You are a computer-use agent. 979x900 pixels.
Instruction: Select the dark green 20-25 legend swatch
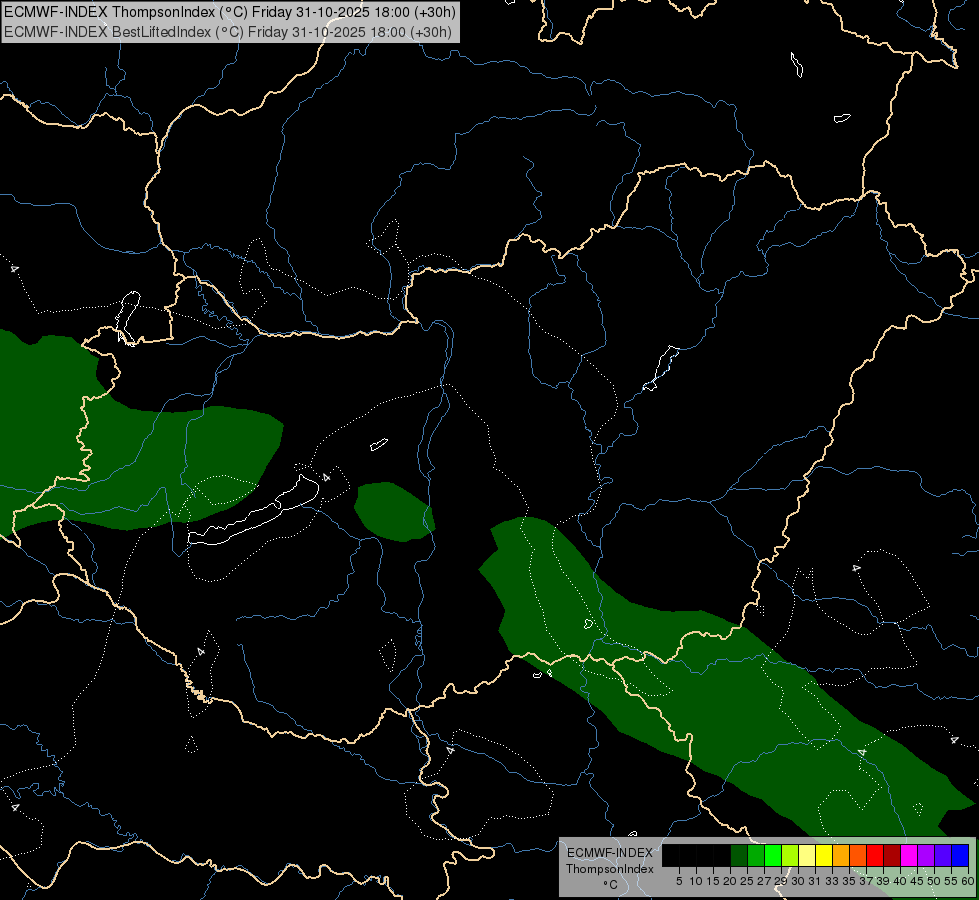point(739,855)
